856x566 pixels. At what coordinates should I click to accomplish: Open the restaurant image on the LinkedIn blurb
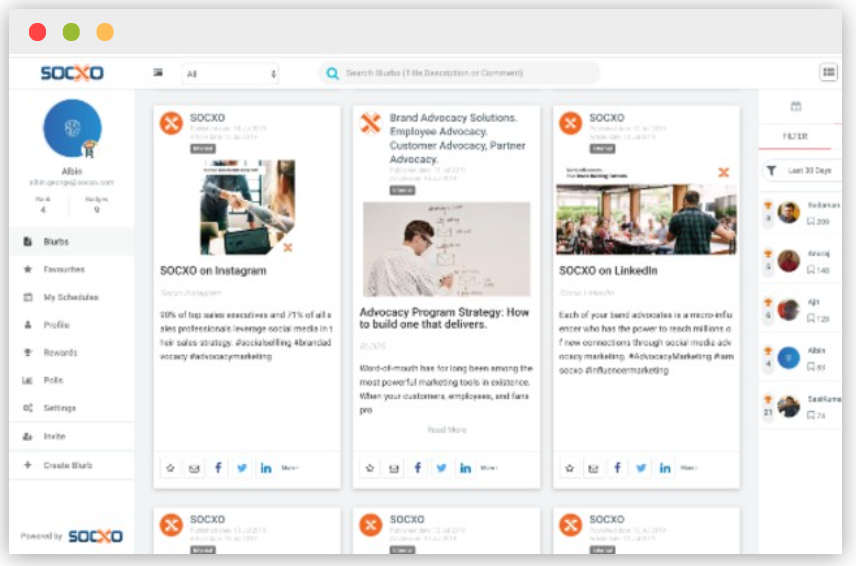coord(646,208)
